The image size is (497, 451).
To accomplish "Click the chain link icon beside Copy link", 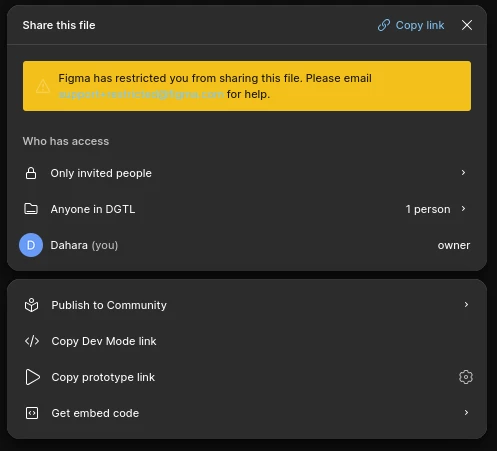I will tap(384, 25).
